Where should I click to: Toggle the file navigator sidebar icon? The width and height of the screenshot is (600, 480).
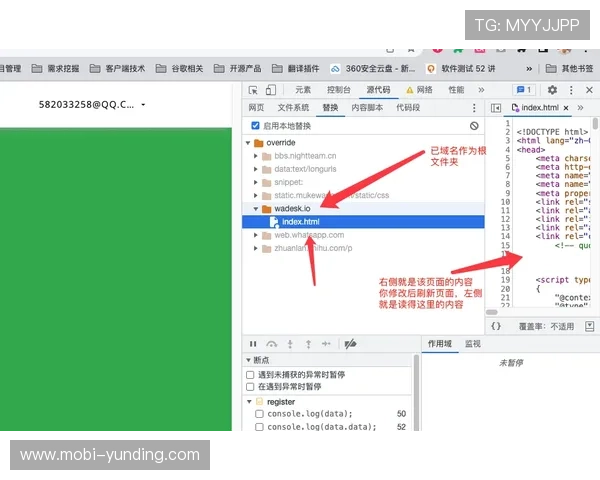click(496, 108)
